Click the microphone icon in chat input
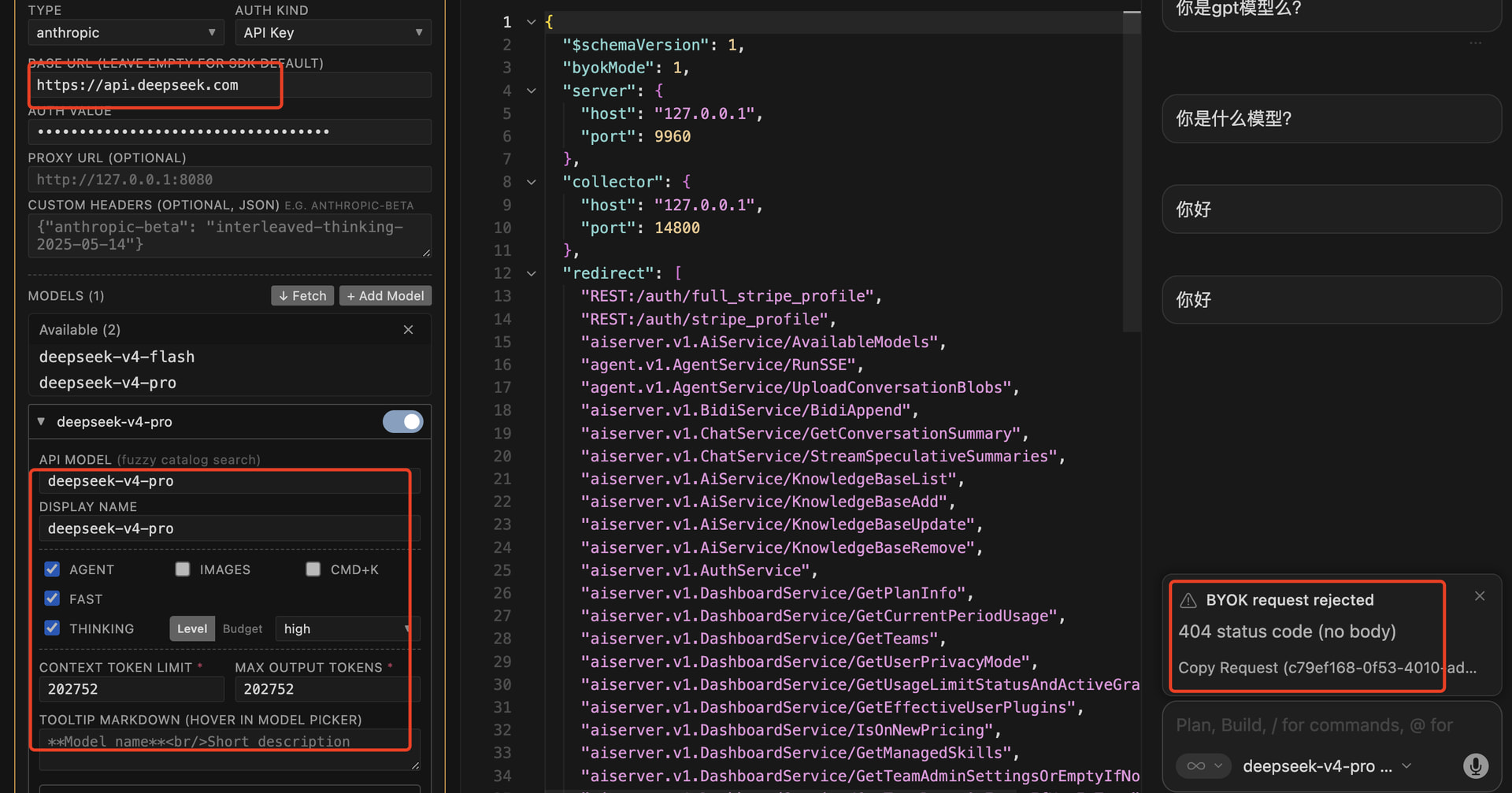This screenshot has width=1512, height=793. 1475,765
